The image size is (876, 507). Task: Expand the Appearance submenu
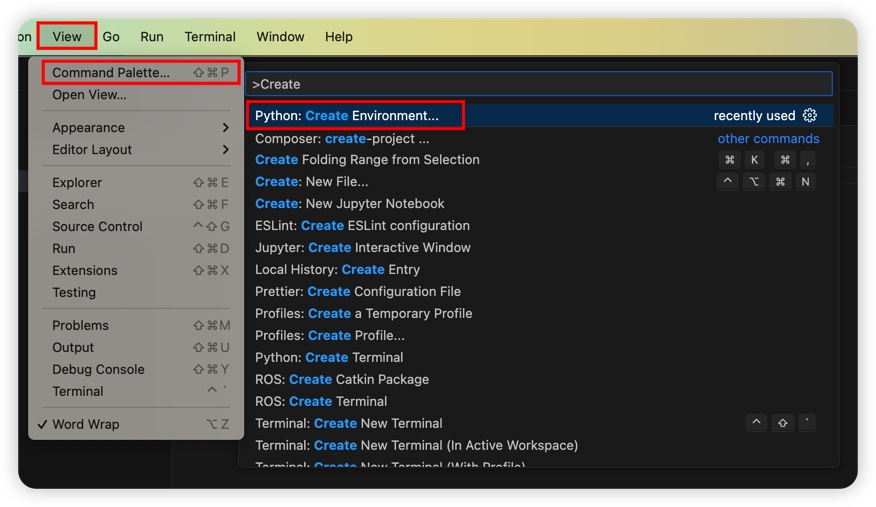tap(136, 128)
